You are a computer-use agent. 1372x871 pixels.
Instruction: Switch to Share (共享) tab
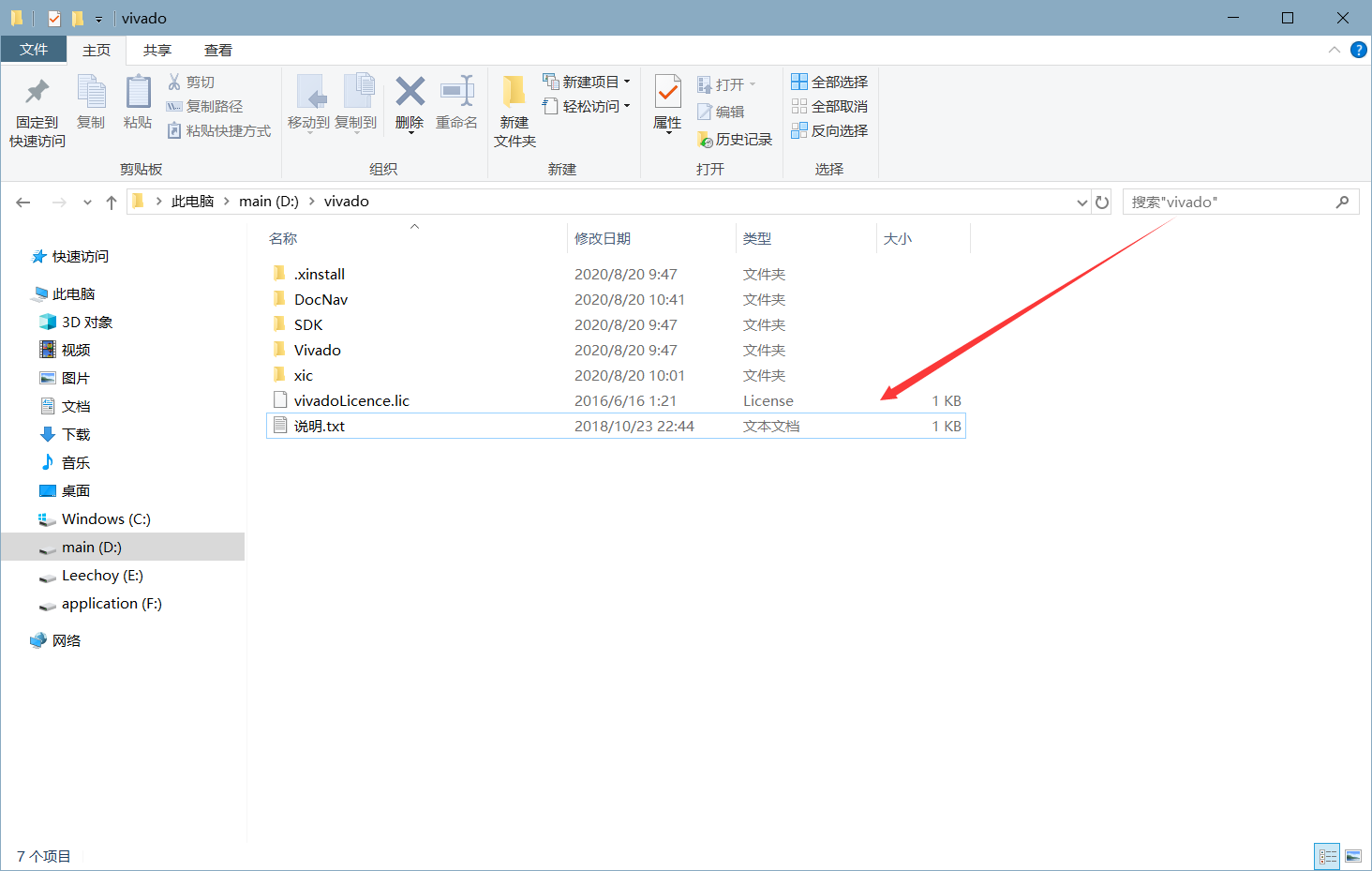pyautogui.click(x=157, y=51)
